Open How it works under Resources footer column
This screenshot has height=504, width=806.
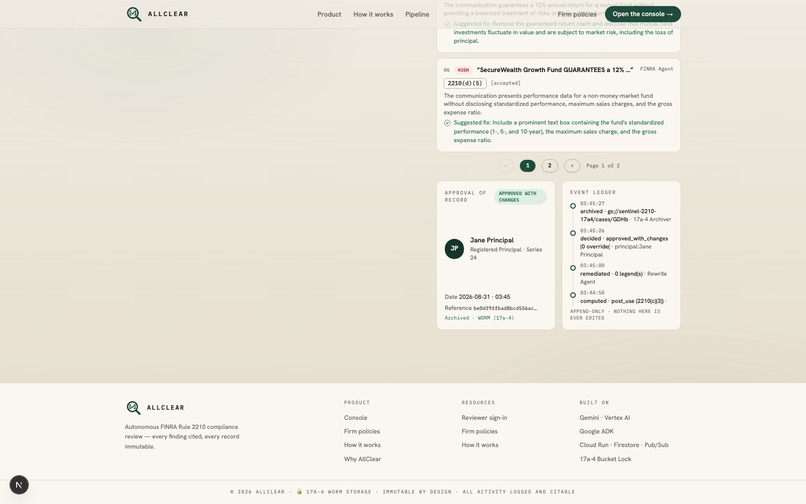point(480,445)
